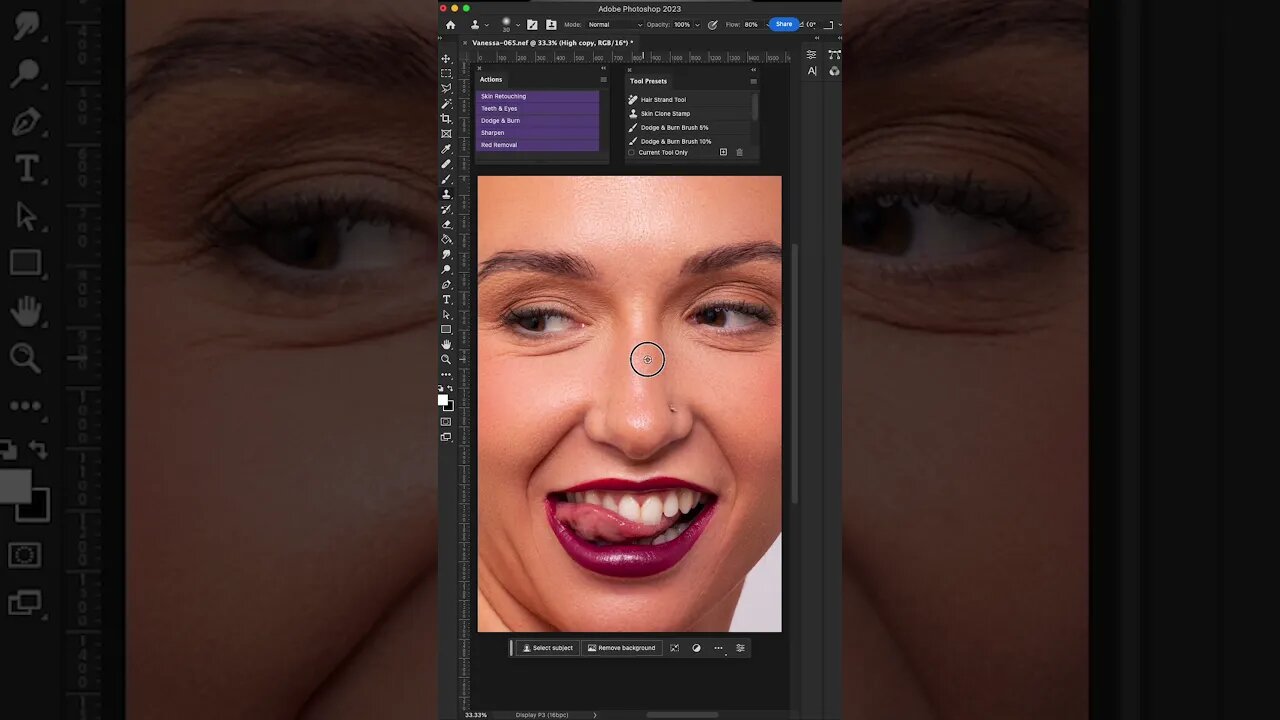Open the Tool Presets panel menu
Screen dimensions: 1280x720
pos(753,81)
